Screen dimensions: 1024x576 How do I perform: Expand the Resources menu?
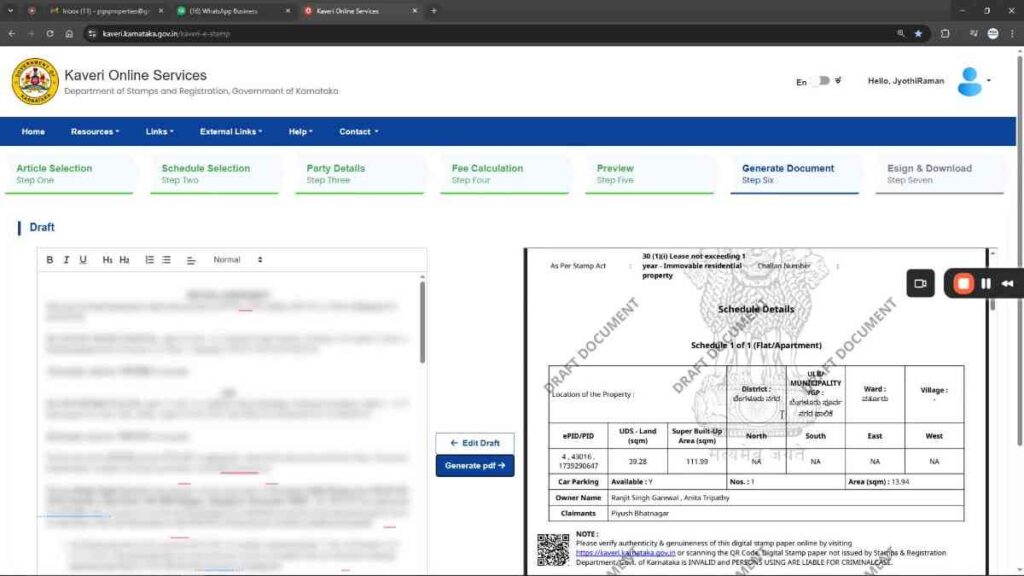click(x=95, y=131)
